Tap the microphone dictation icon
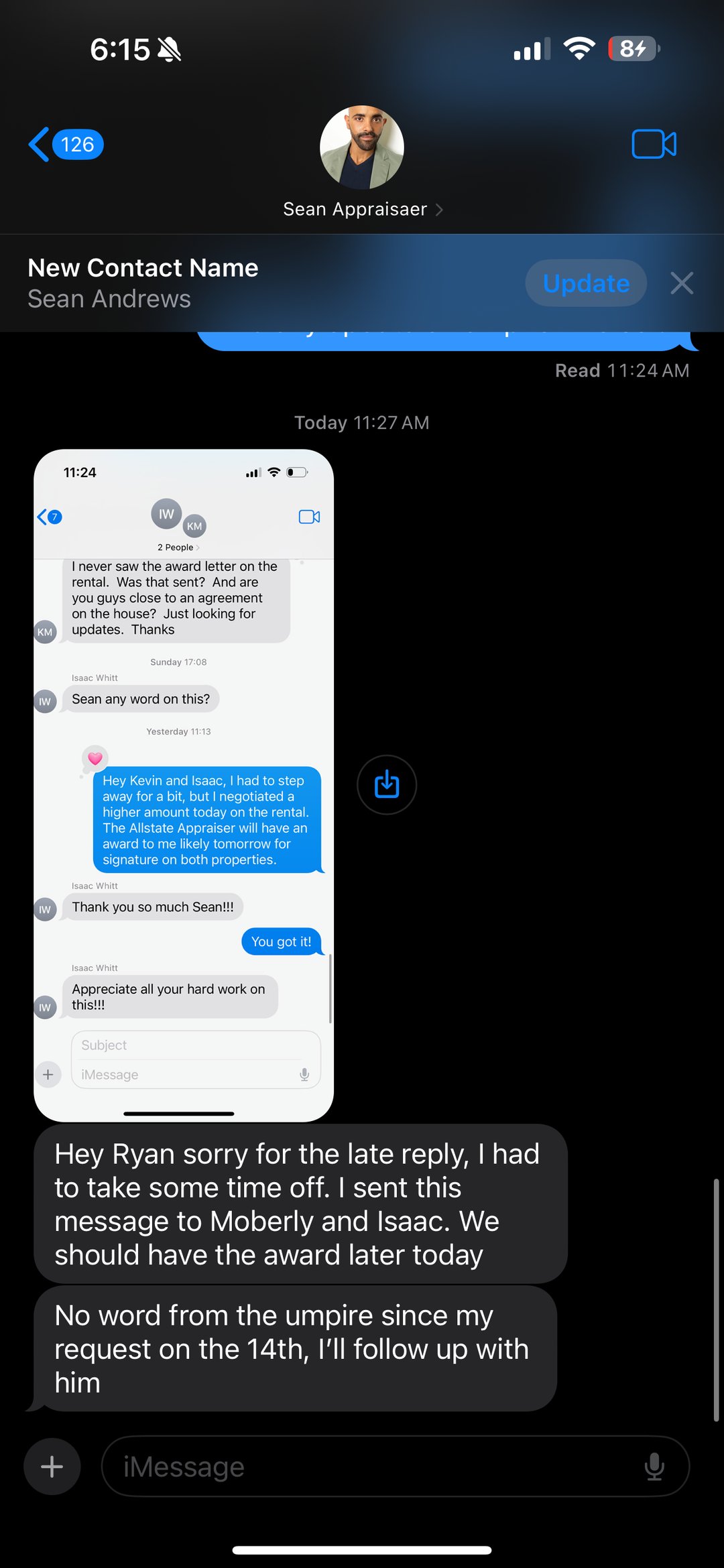This screenshot has width=724, height=1568. click(x=654, y=1466)
